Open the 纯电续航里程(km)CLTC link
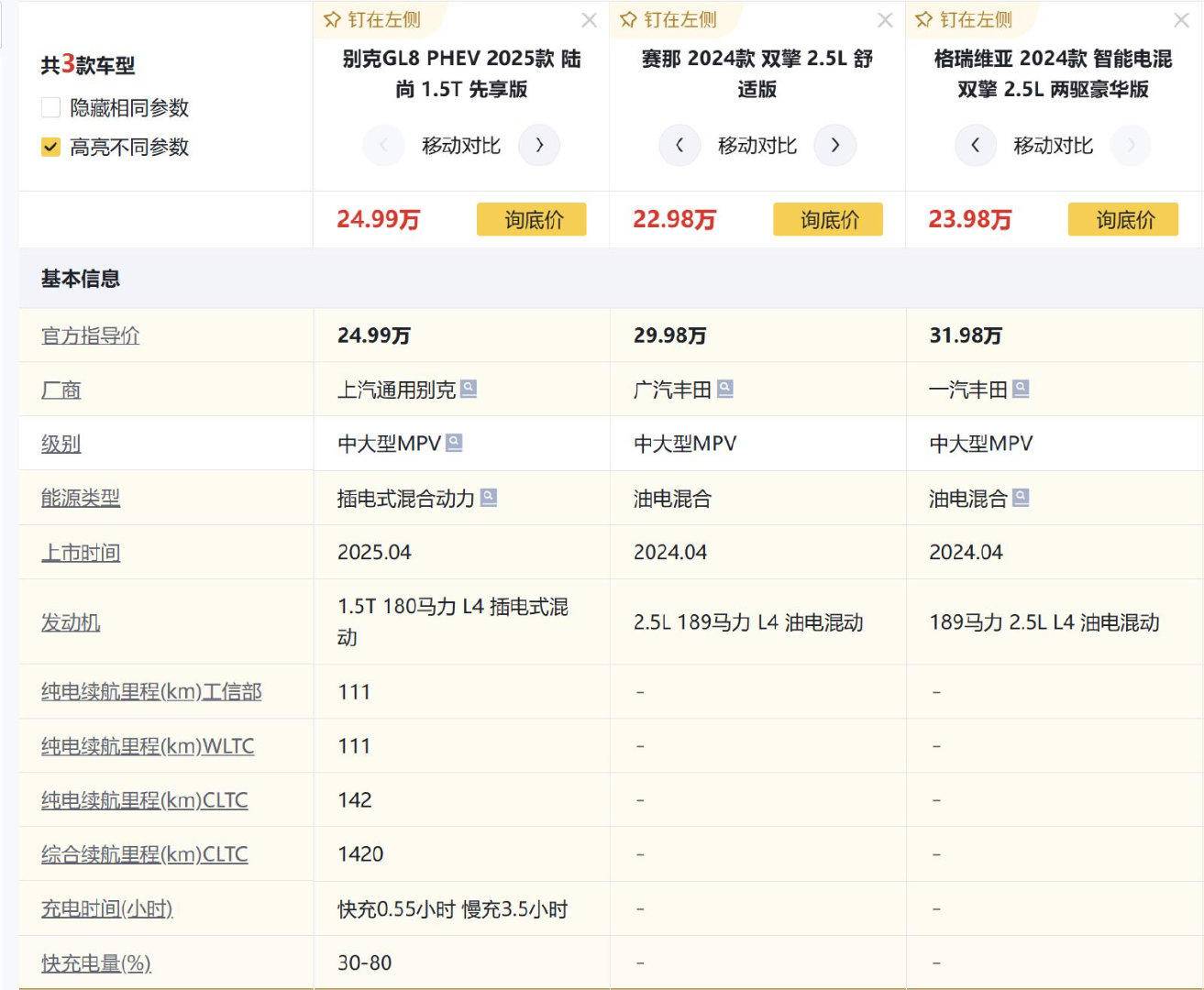Viewport: 1204px width, 990px height. [145, 800]
